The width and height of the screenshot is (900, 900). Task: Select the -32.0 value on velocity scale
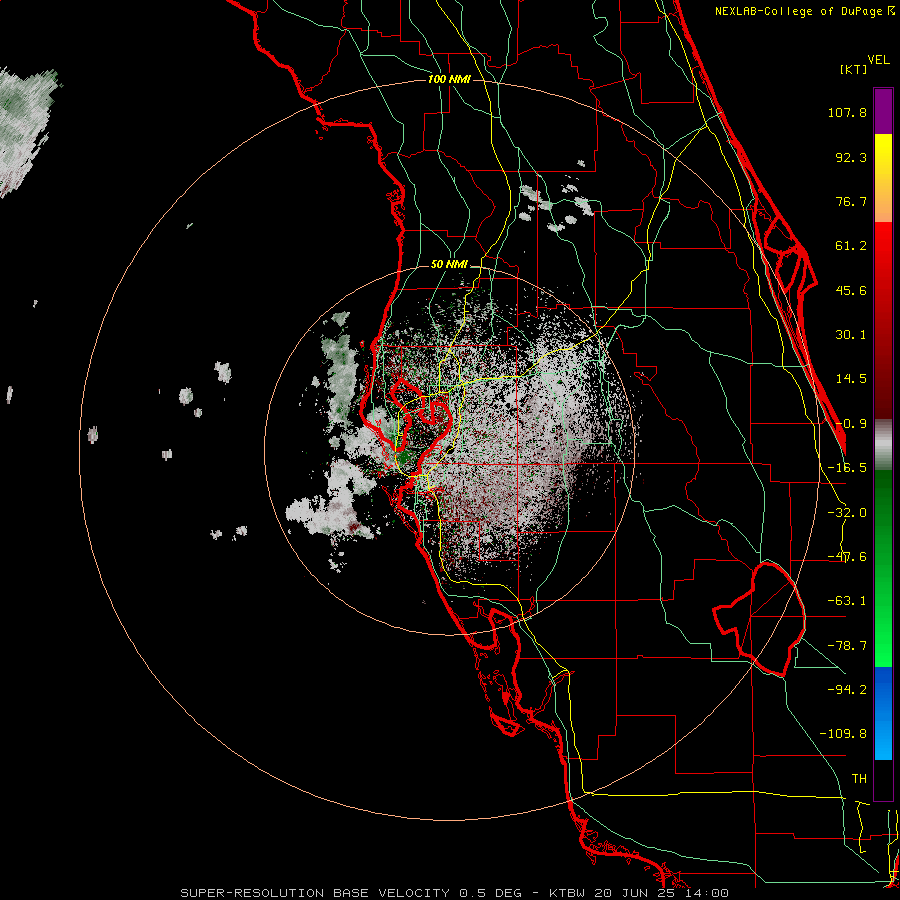point(847,513)
